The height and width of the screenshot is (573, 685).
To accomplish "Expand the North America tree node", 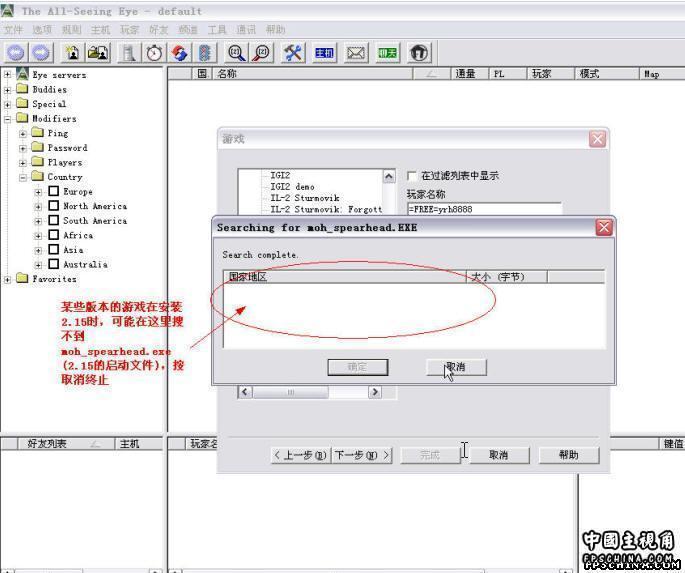I will (x=38, y=207).
